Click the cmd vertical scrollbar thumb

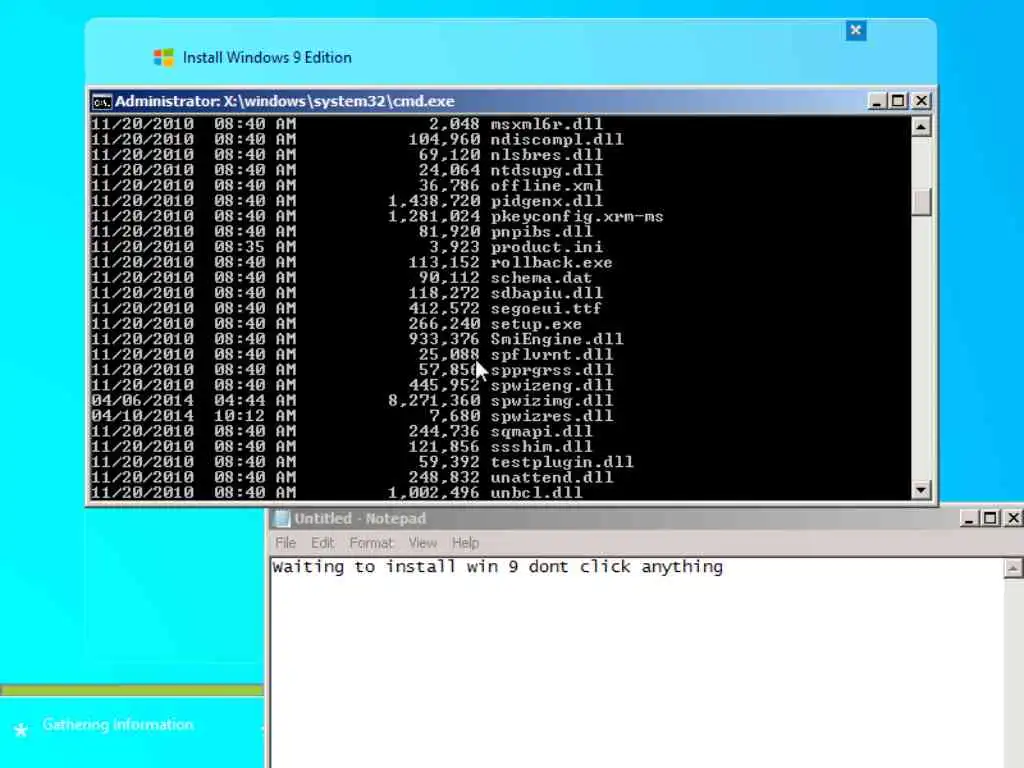click(921, 202)
